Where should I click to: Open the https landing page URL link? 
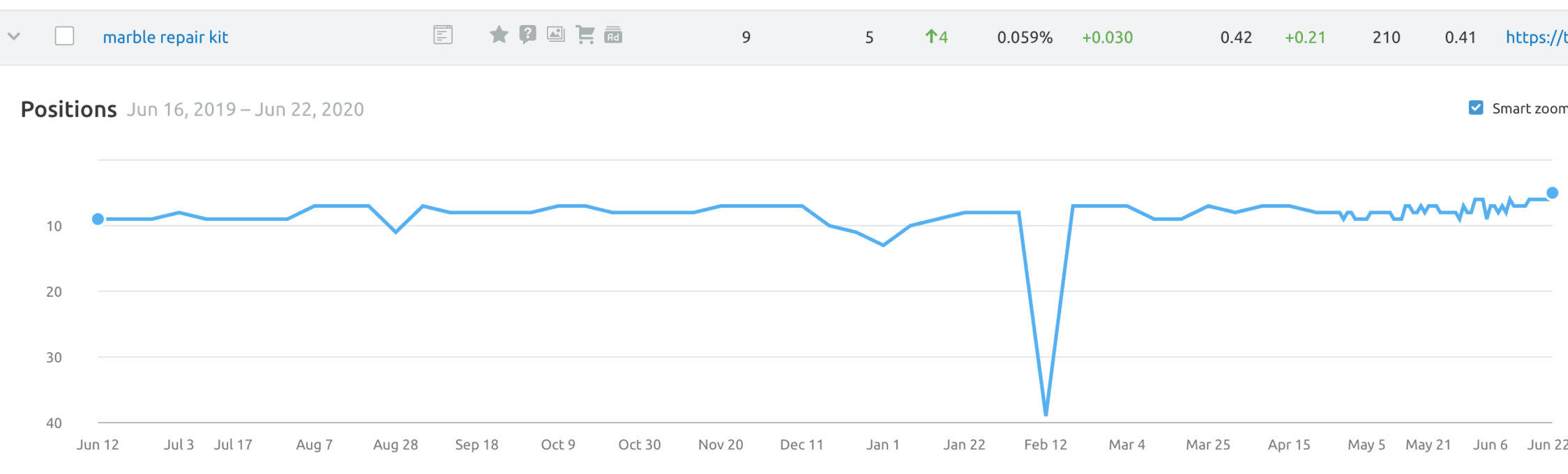pyautogui.click(x=1537, y=38)
